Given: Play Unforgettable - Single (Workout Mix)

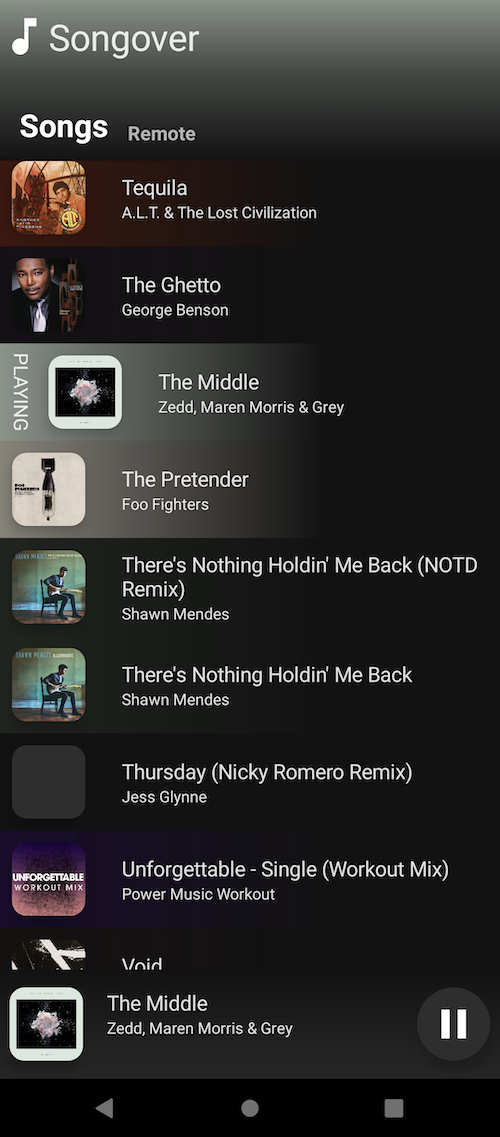Looking at the screenshot, I should pos(250,879).
